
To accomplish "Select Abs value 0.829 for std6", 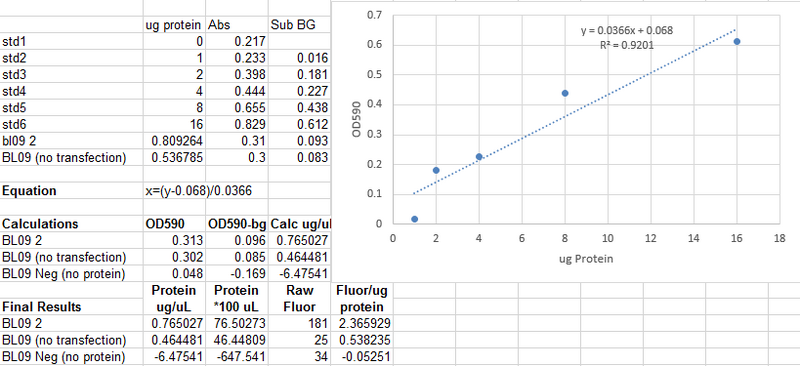I will click(237, 125).
